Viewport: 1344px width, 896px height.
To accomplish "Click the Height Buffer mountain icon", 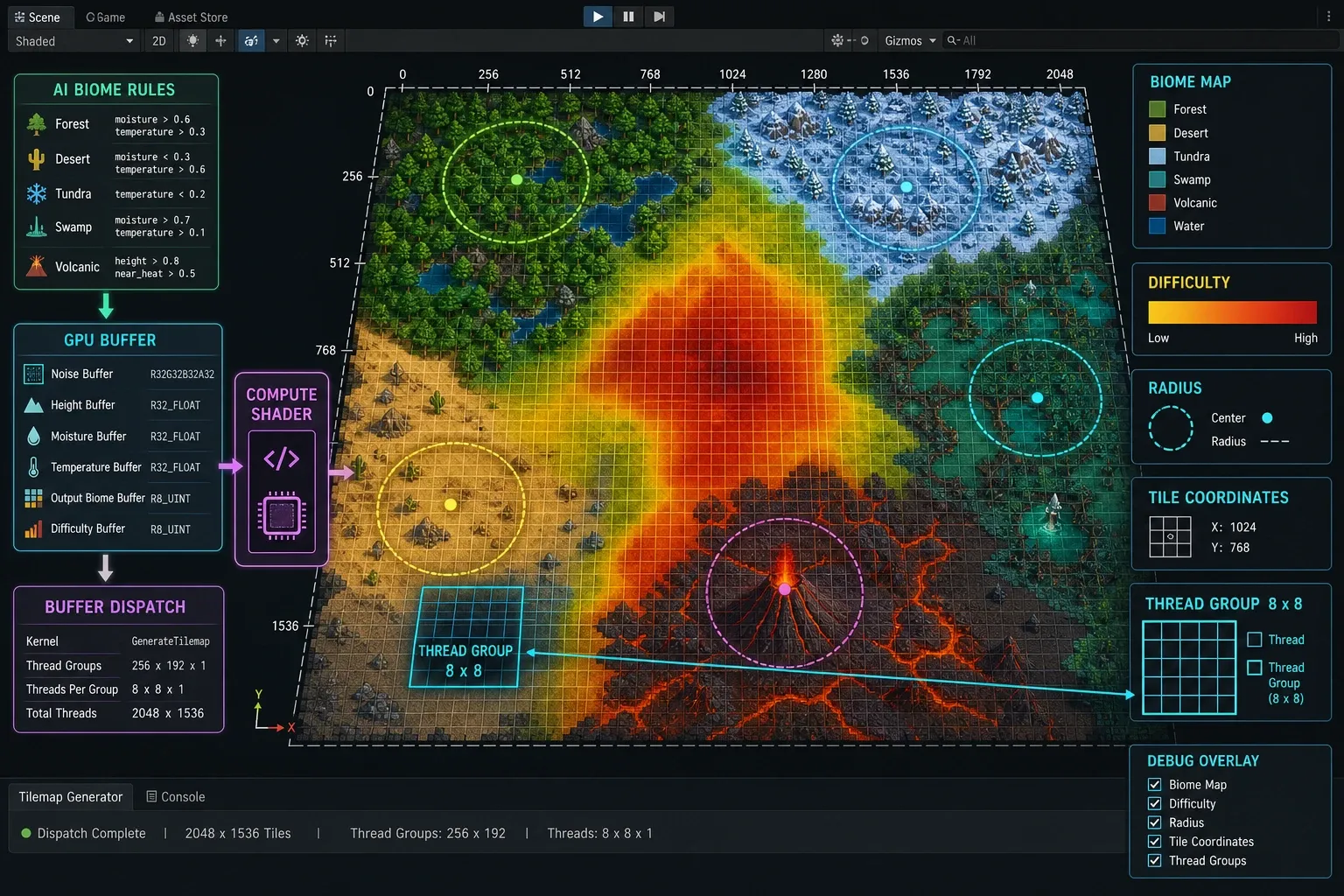I will pyautogui.click(x=33, y=405).
